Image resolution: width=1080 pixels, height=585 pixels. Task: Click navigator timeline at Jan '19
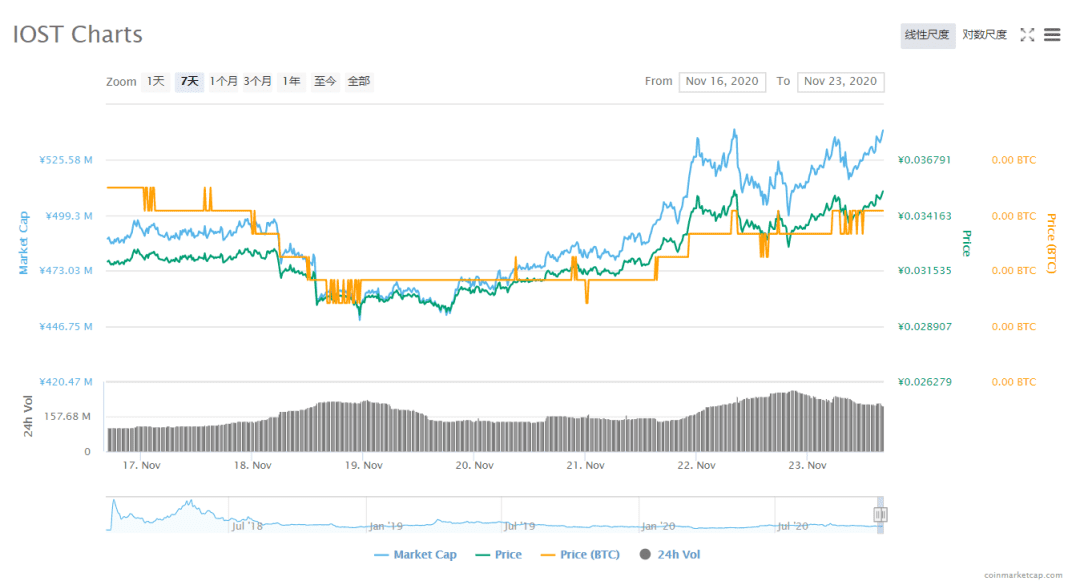tap(386, 526)
